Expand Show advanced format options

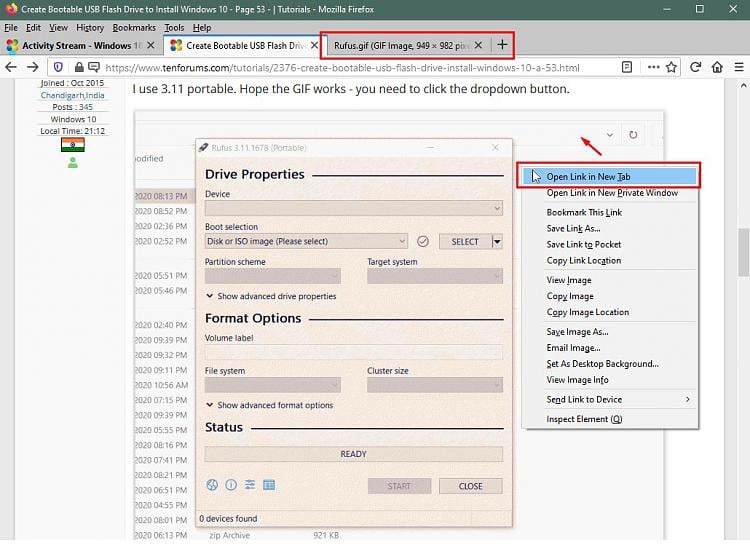(x=270, y=405)
